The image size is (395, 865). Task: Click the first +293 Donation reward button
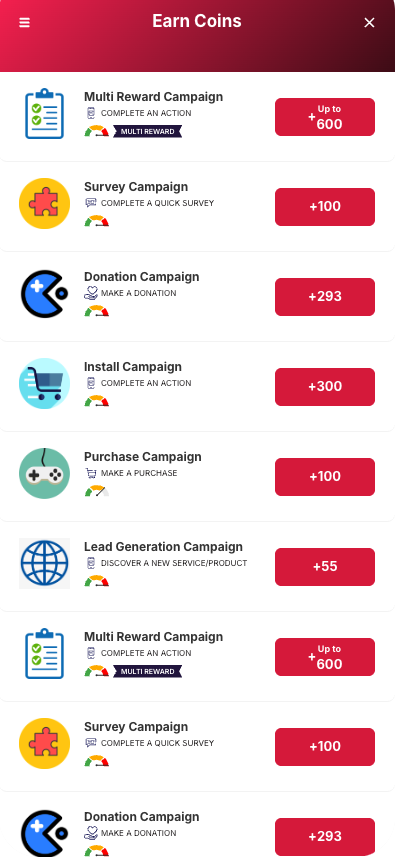[325, 297]
